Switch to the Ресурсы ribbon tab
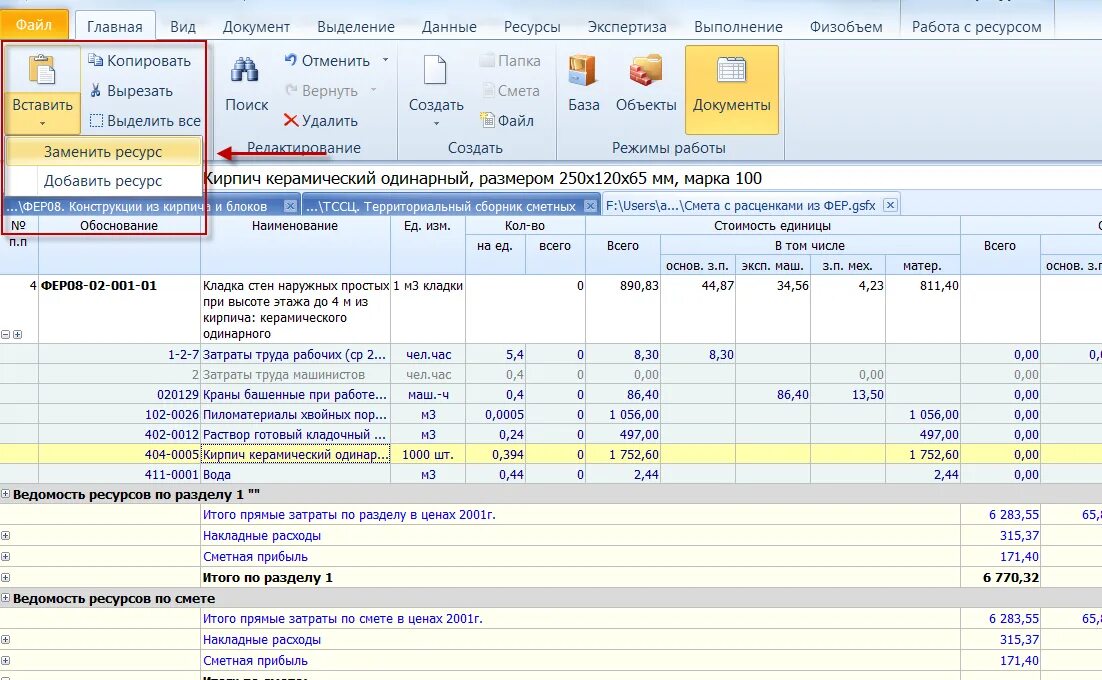1102x680 pixels. (x=532, y=27)
